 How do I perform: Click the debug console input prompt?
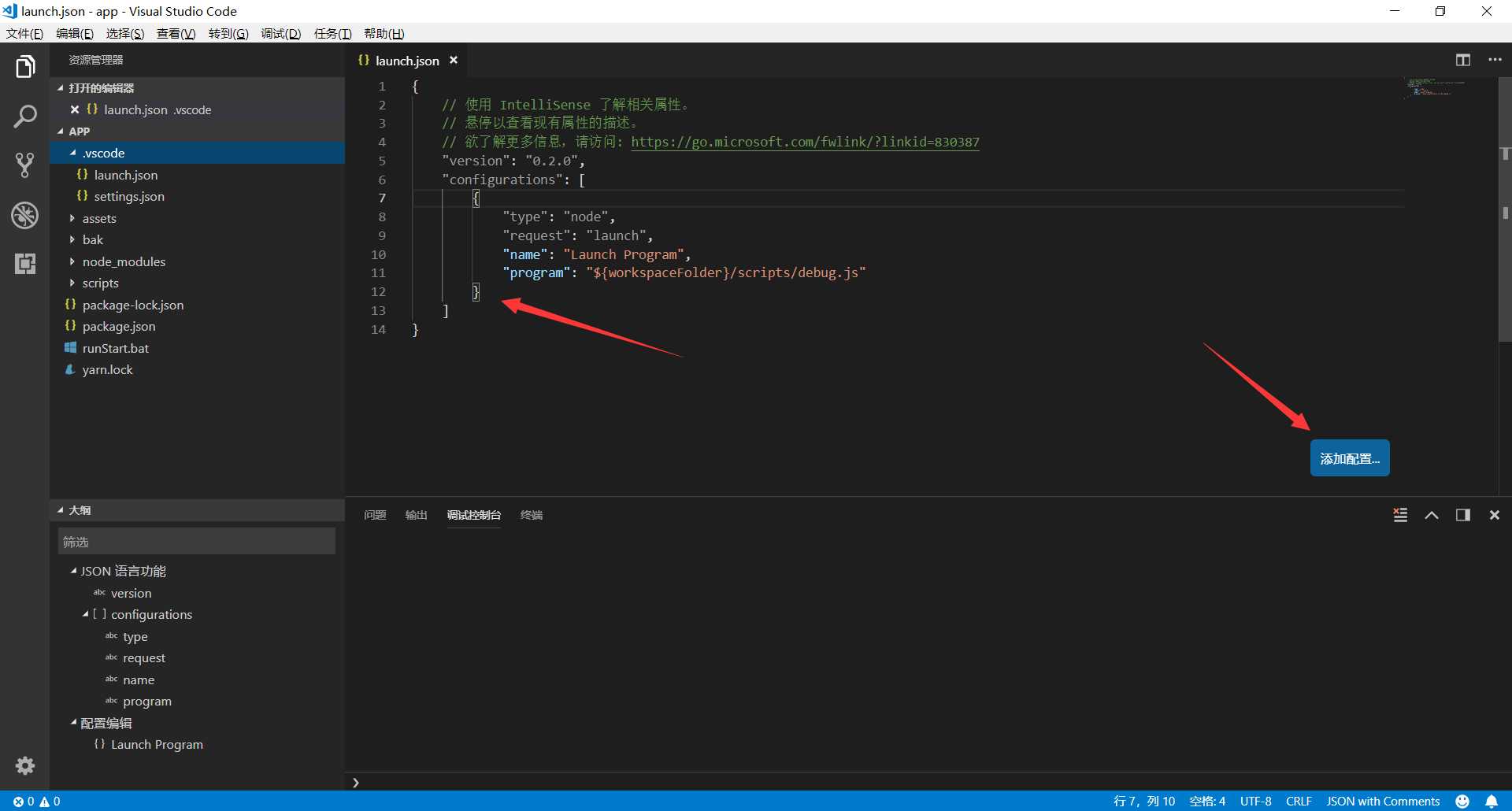928,783
